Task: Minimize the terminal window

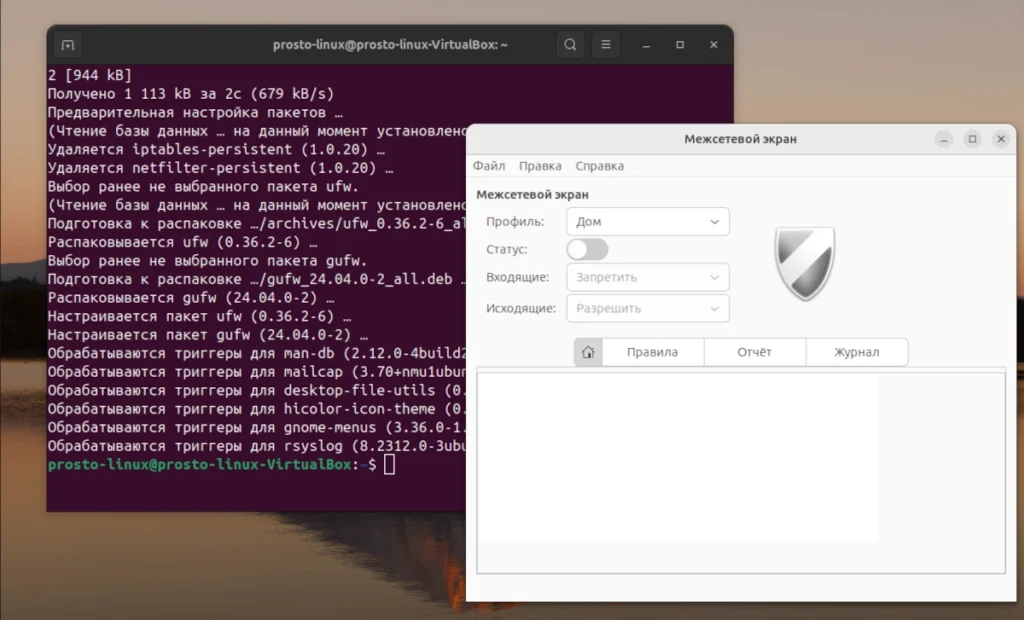Action: [647, 45]
